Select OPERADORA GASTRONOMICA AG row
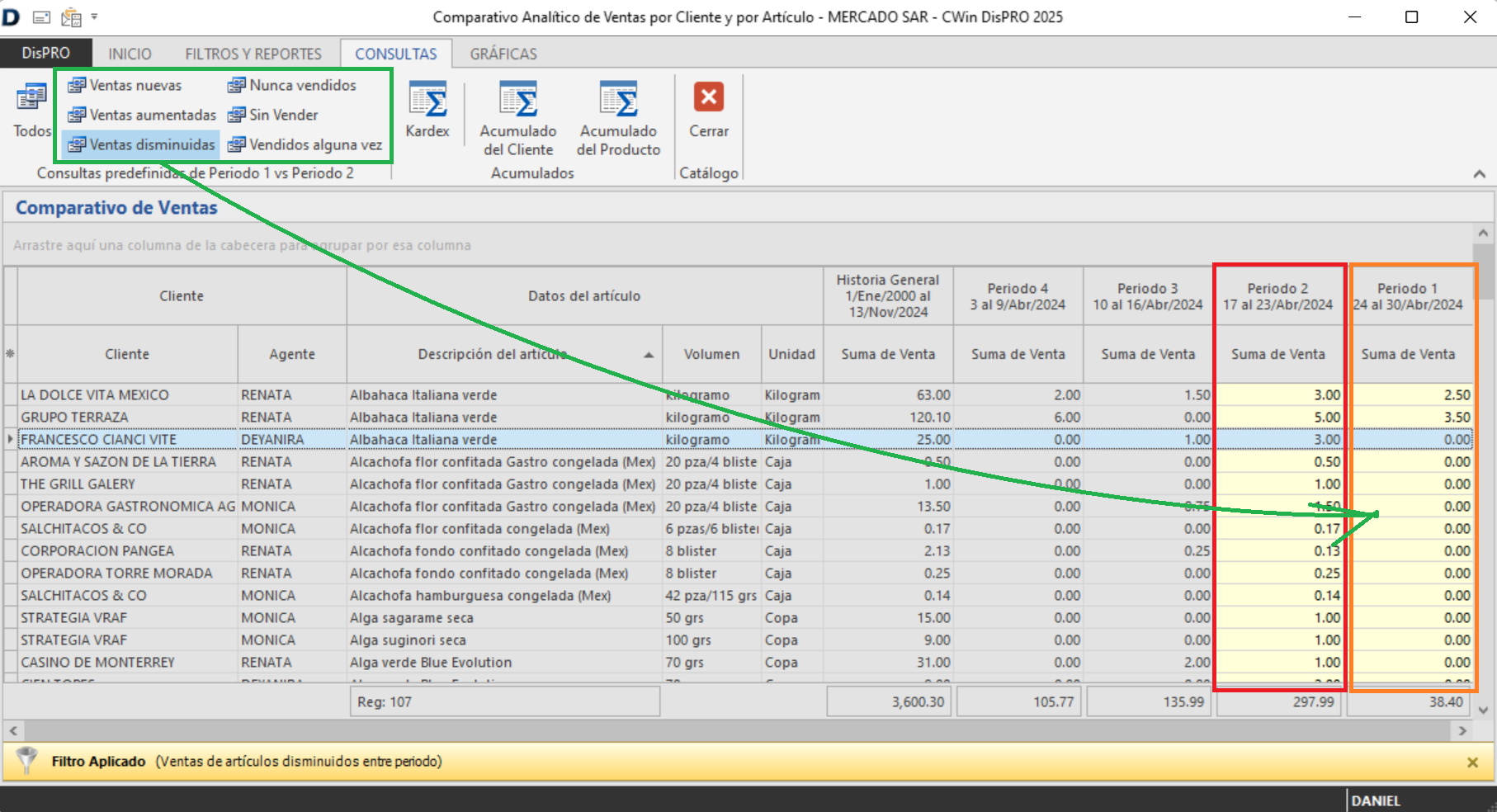Viewport: 1497px width, 812px height. point(745,507)
